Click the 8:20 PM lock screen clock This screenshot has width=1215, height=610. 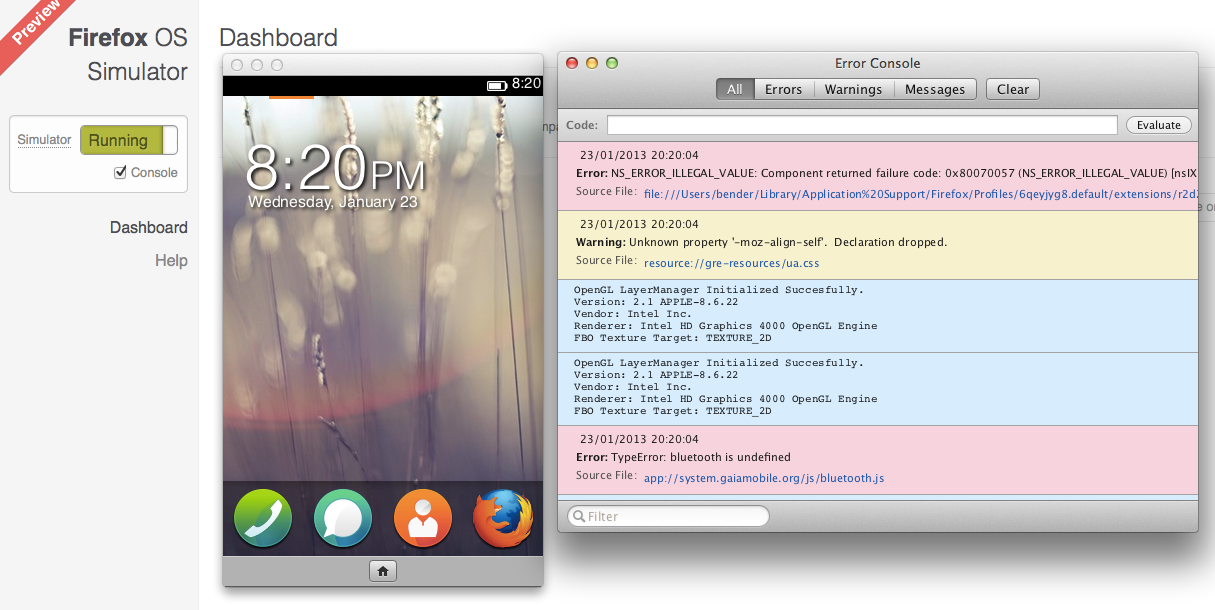click(335, 167)
